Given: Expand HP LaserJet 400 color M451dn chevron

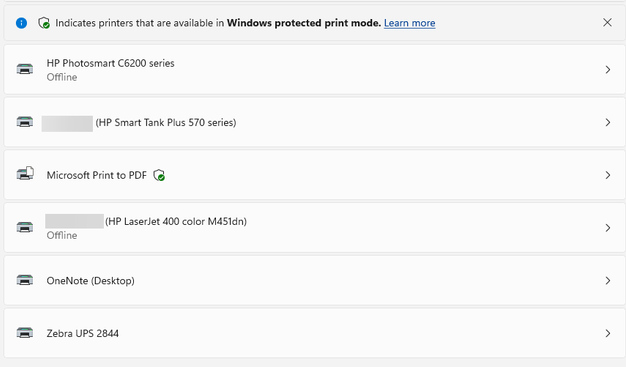Looking at the screenshot, I should click(x=608, y=228).
